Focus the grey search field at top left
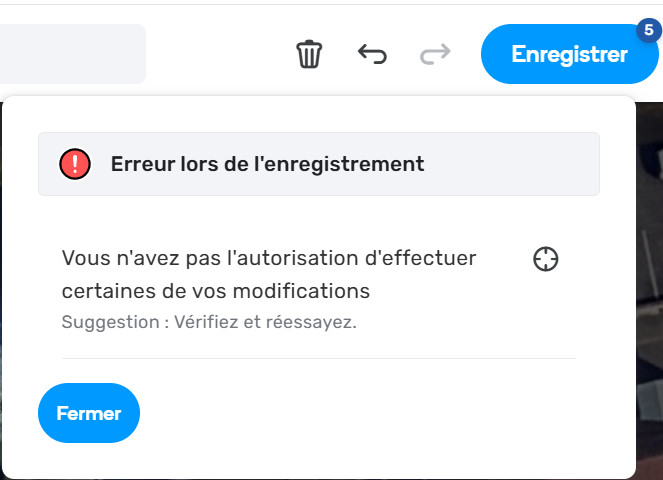Image resolution: width=663 pixels, height=480 pixels. 73,54
